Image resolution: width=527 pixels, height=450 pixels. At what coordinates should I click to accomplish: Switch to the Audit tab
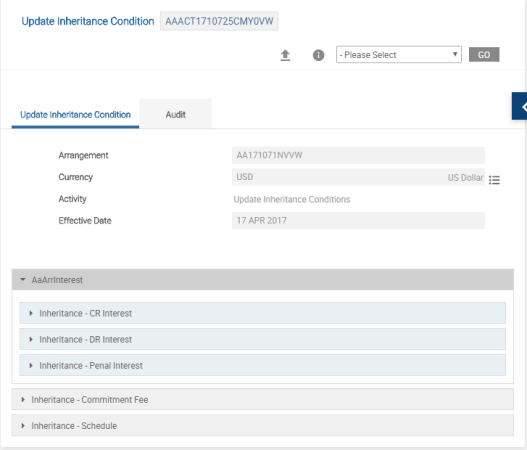point(175,114)
